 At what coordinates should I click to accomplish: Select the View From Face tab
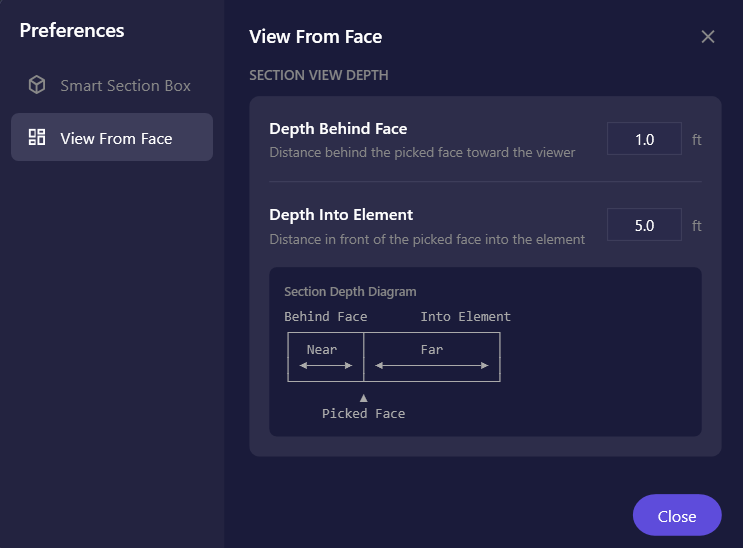coord(112,137)
